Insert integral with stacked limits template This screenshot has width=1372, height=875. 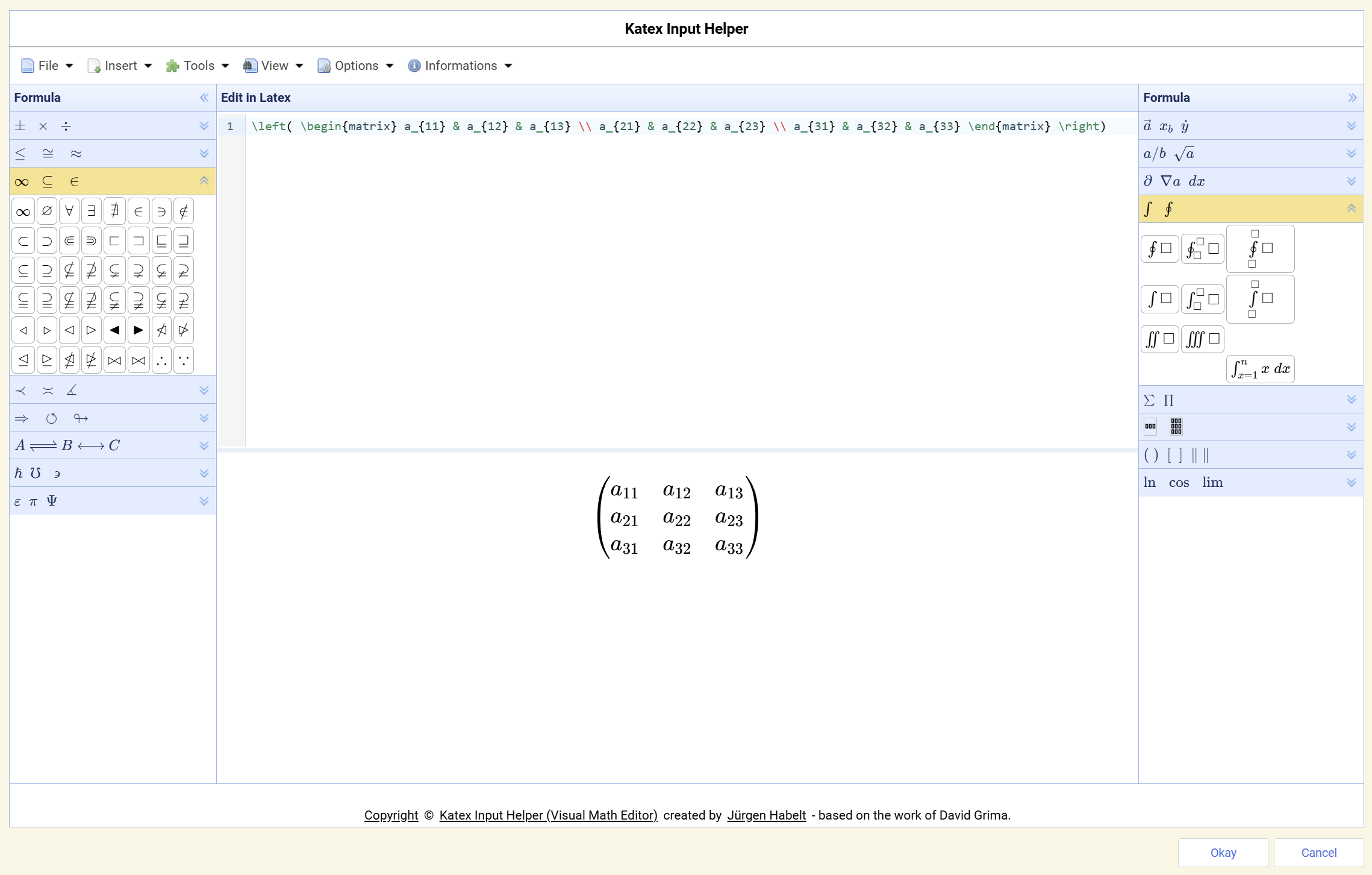pos(1260,299)
